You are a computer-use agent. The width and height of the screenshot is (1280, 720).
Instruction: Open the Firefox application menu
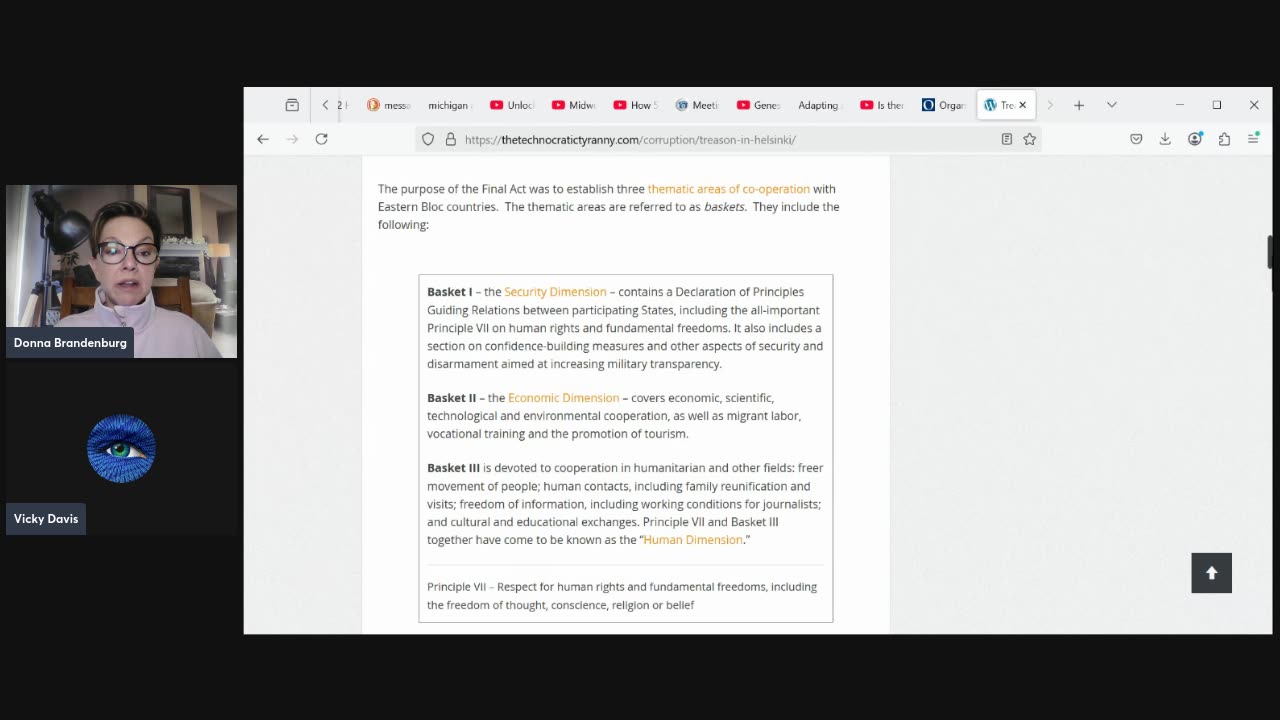1253,139
